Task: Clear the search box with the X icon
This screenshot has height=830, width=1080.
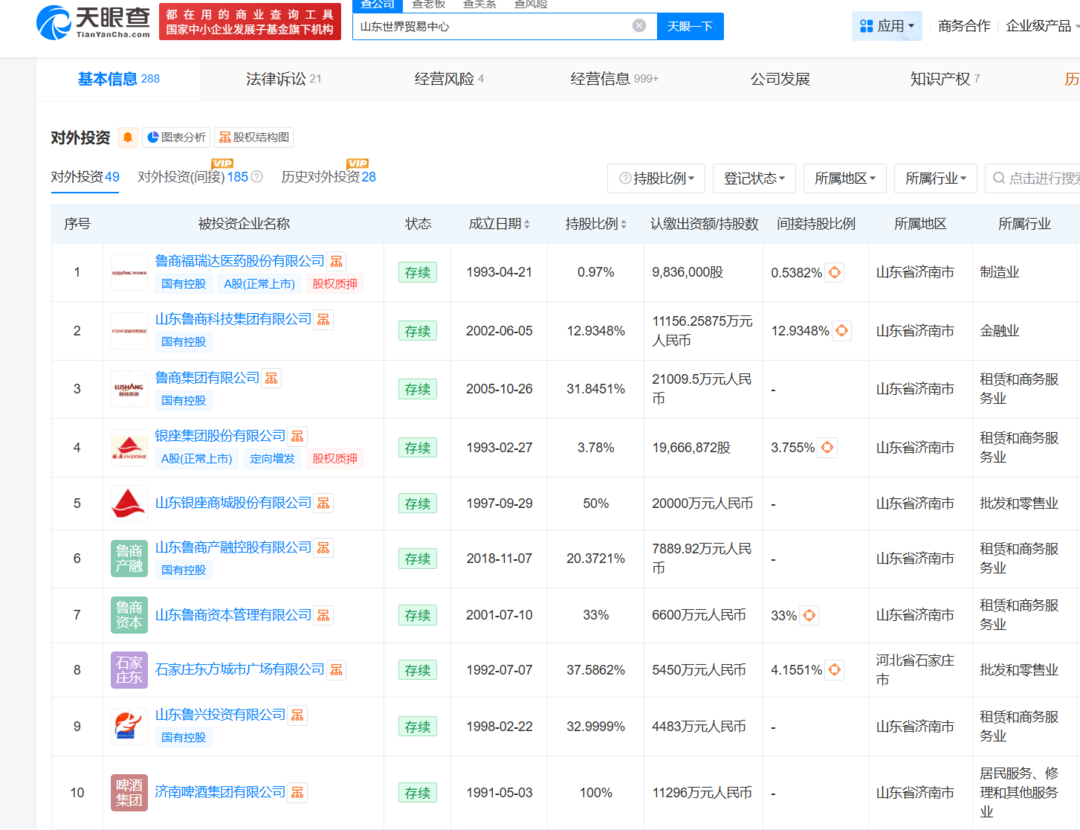Action: [x=639, y=26]
